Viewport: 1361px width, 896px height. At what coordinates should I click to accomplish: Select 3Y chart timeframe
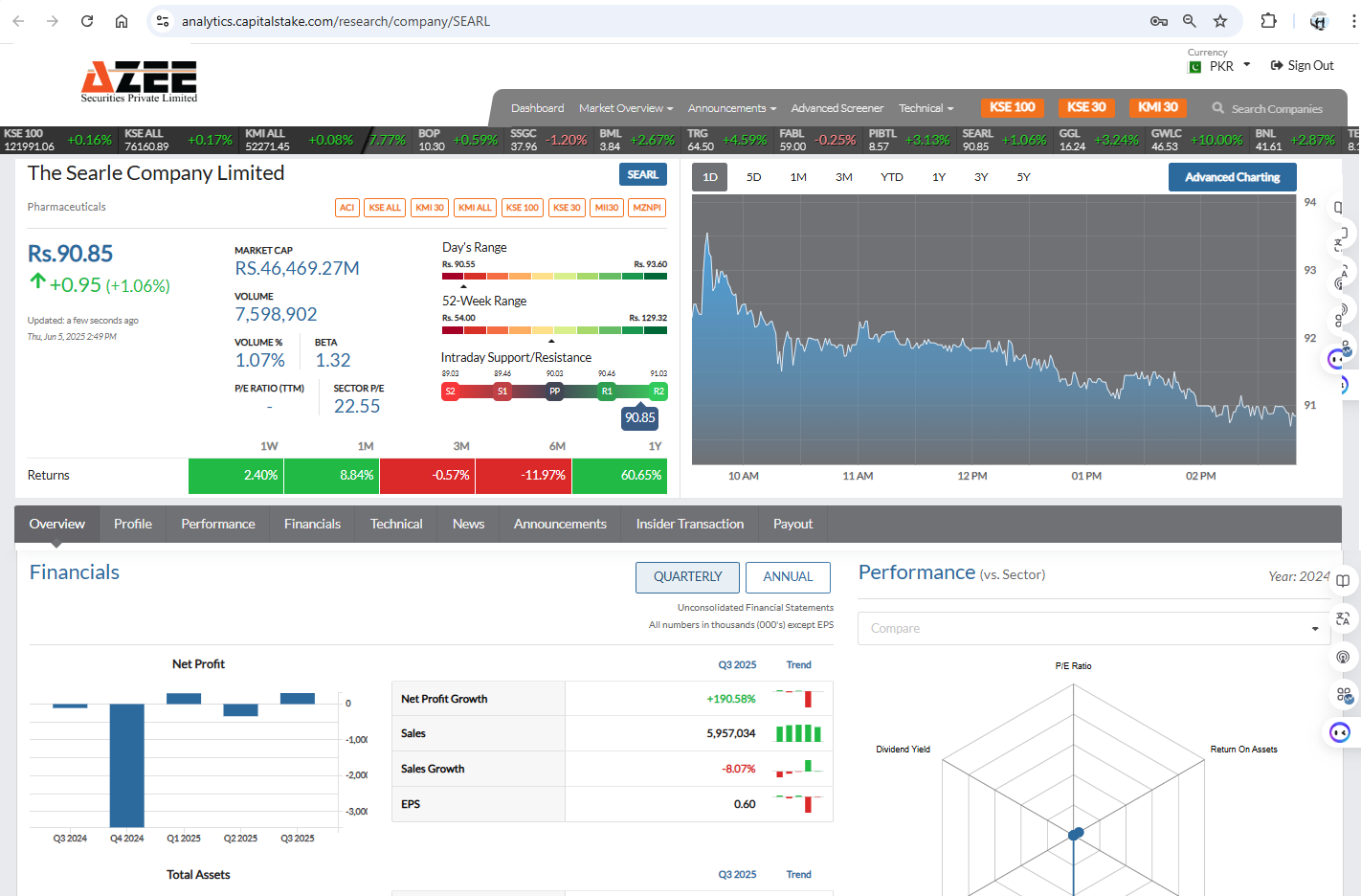point(981,177)
